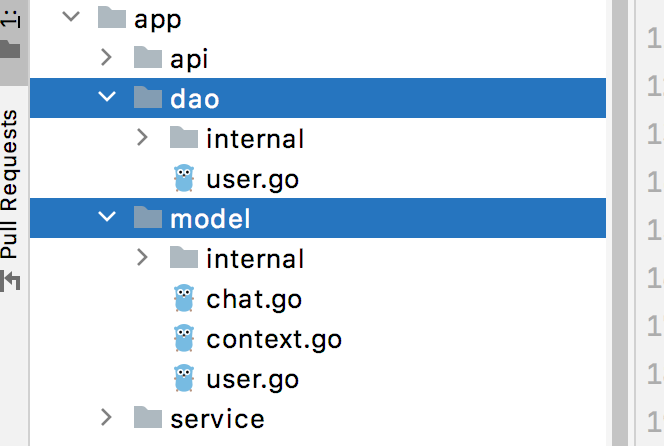Collapse the app folder chevron
The image size is (664, 446).
coord(71,17)
